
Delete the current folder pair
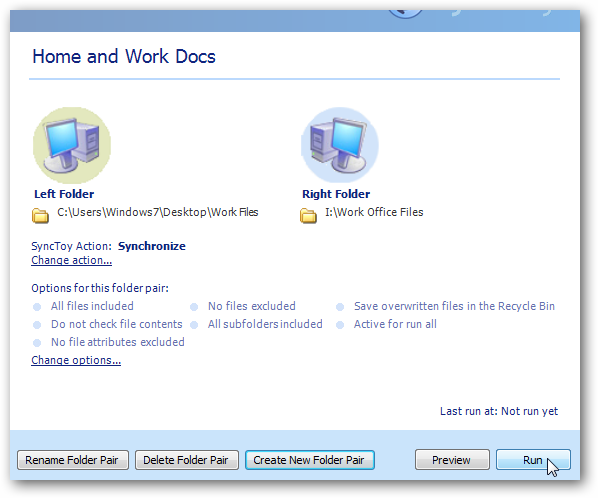(186, 460)
